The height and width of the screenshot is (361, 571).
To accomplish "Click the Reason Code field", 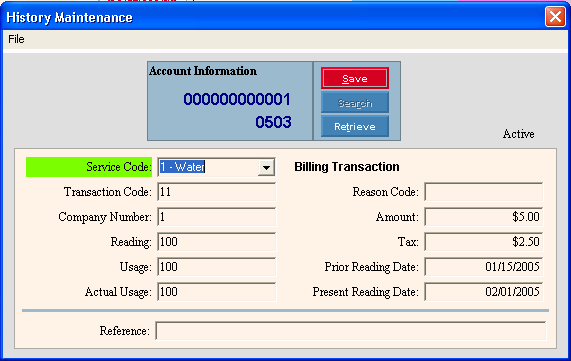I will tap(484, 192).
